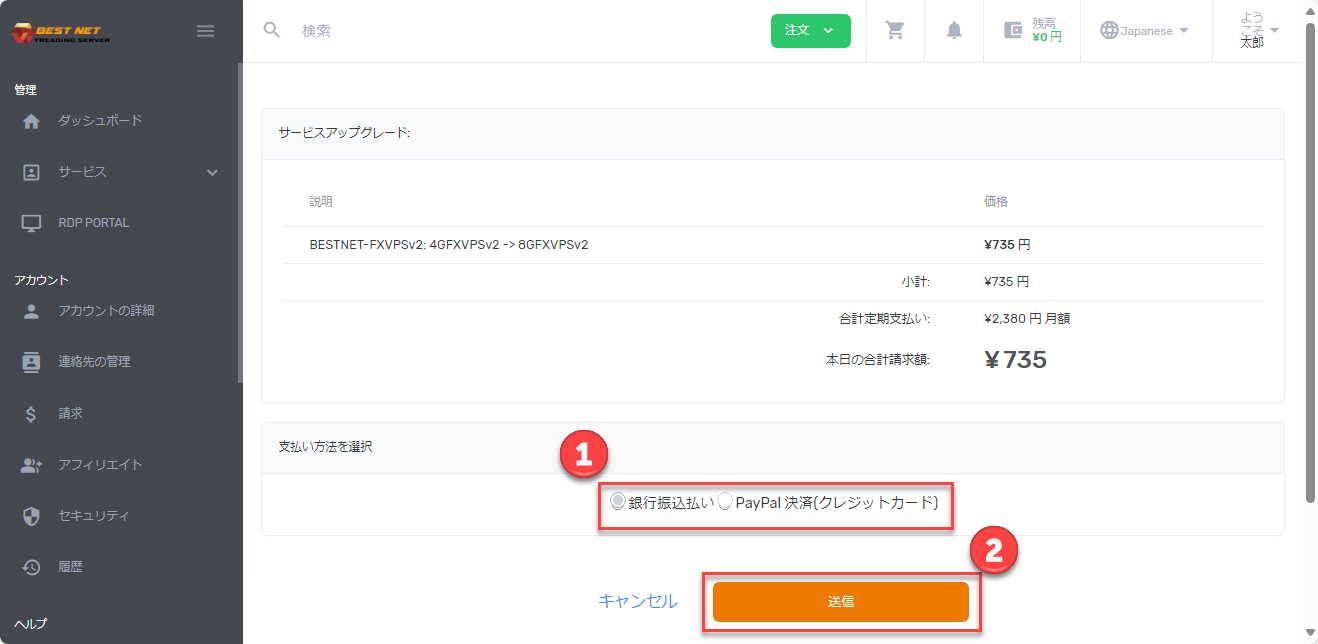Expand the Japanese language selector

(1146, 30)
